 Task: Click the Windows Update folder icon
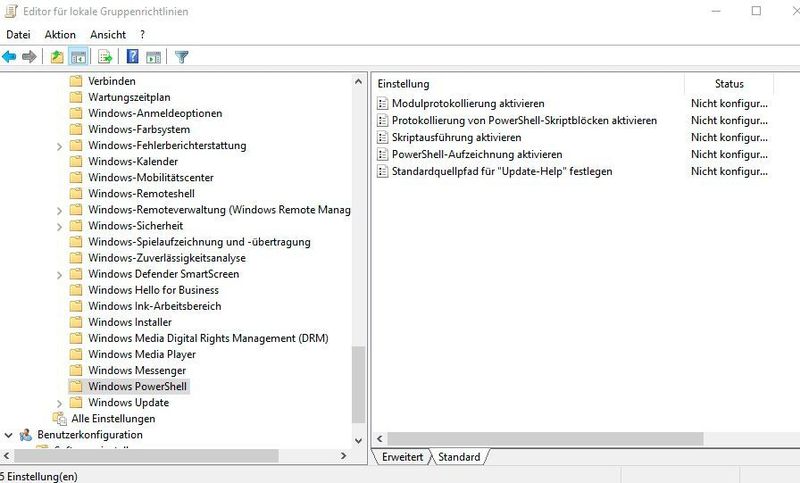coord(76,402)
